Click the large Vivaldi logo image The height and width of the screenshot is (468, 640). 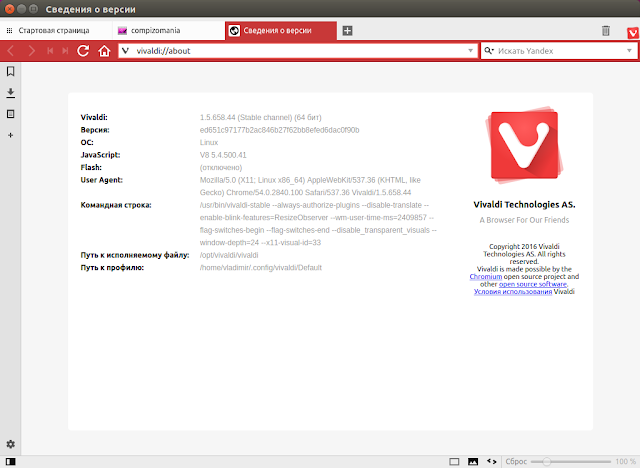pos(524,145)
